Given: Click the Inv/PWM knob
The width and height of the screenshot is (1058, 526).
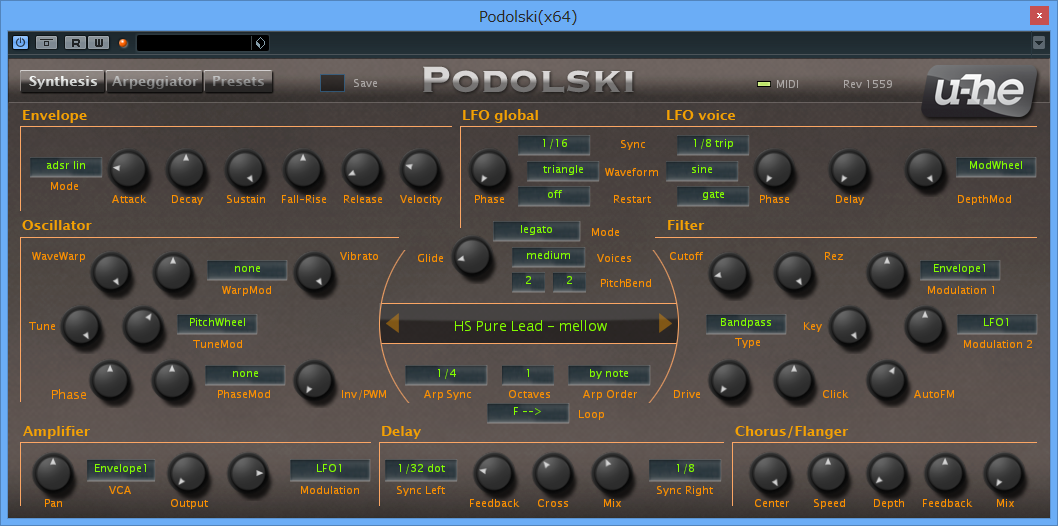Looking at the screenshot, I should coord(315,380).
